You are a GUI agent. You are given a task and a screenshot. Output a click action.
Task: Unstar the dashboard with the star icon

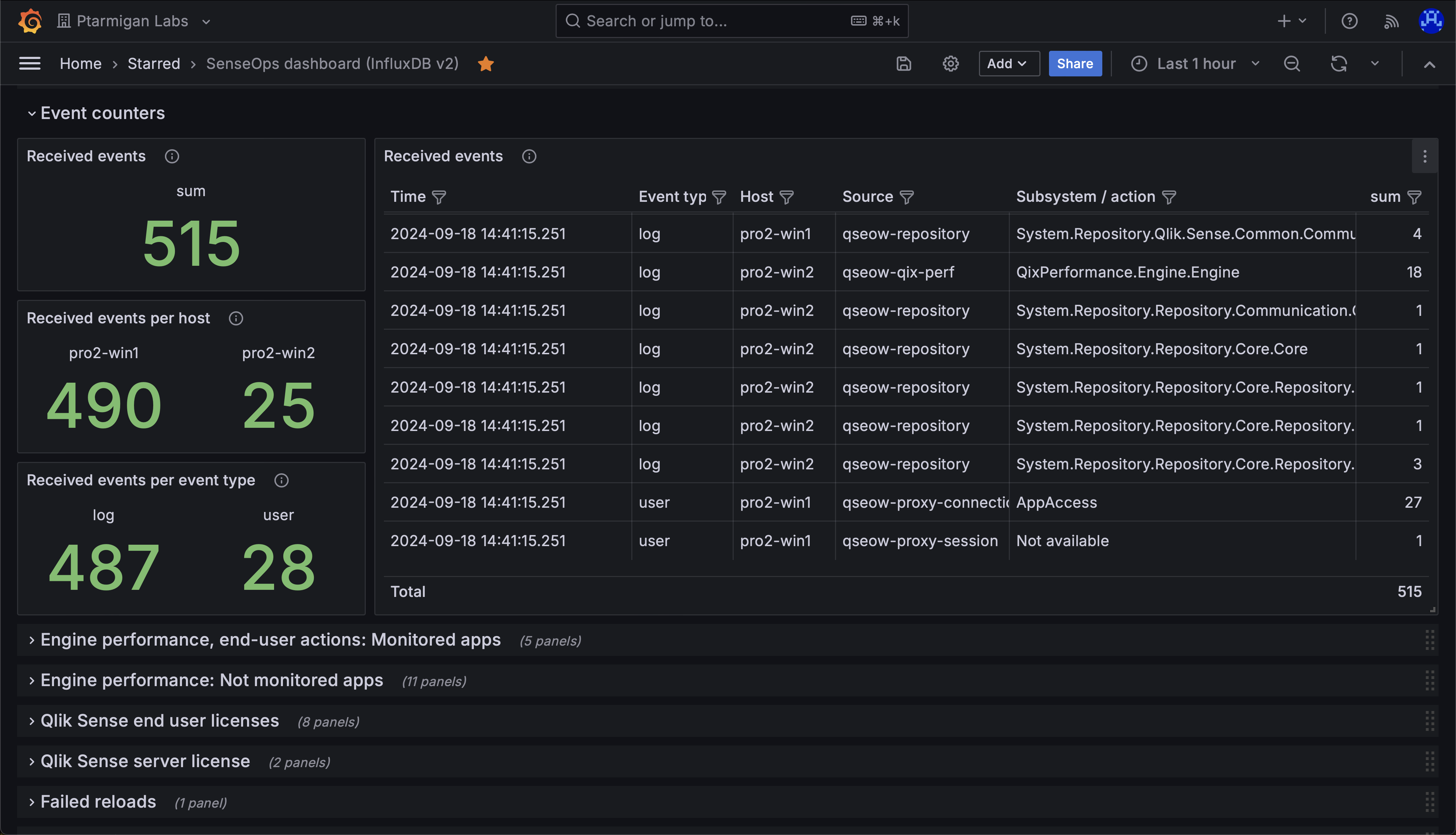pos(486,64)
